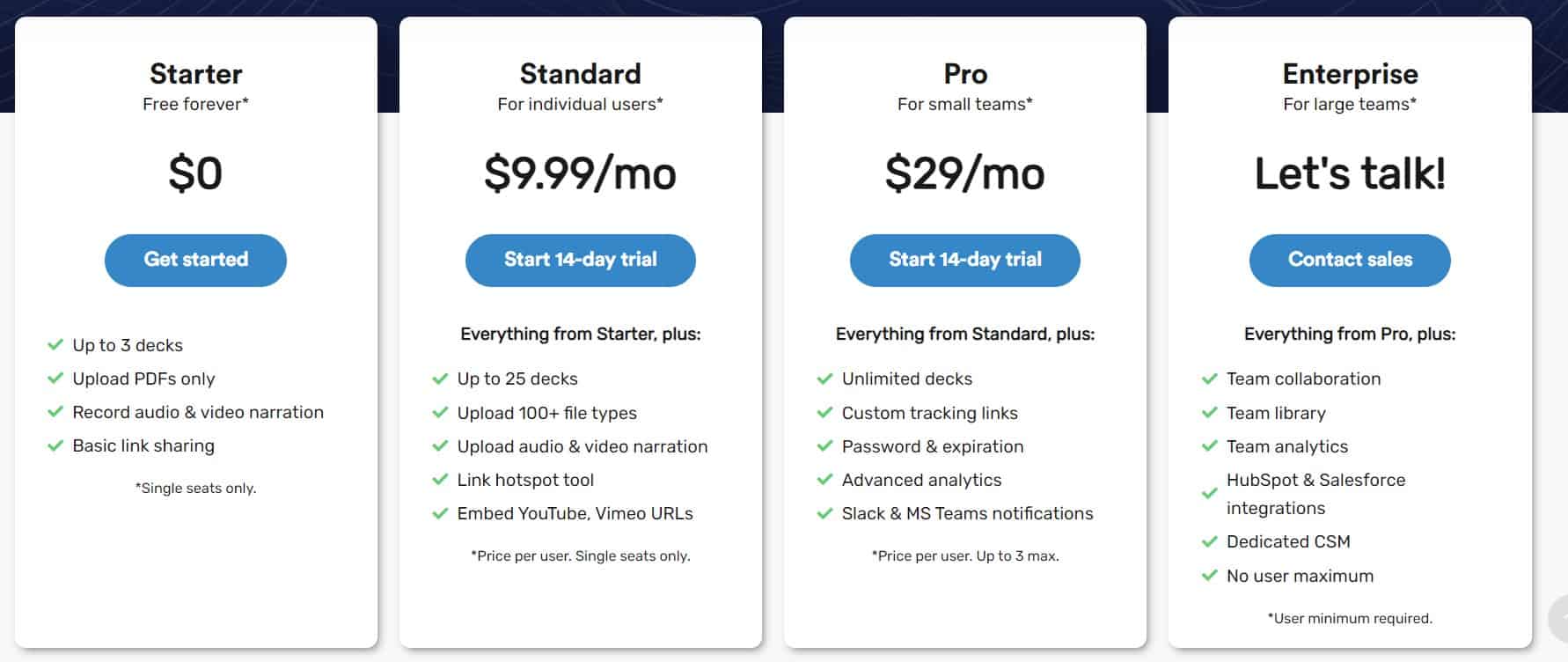Click the checkmark next to Custom tracking links
The image size is (1568, 662).
coord(824,412)
